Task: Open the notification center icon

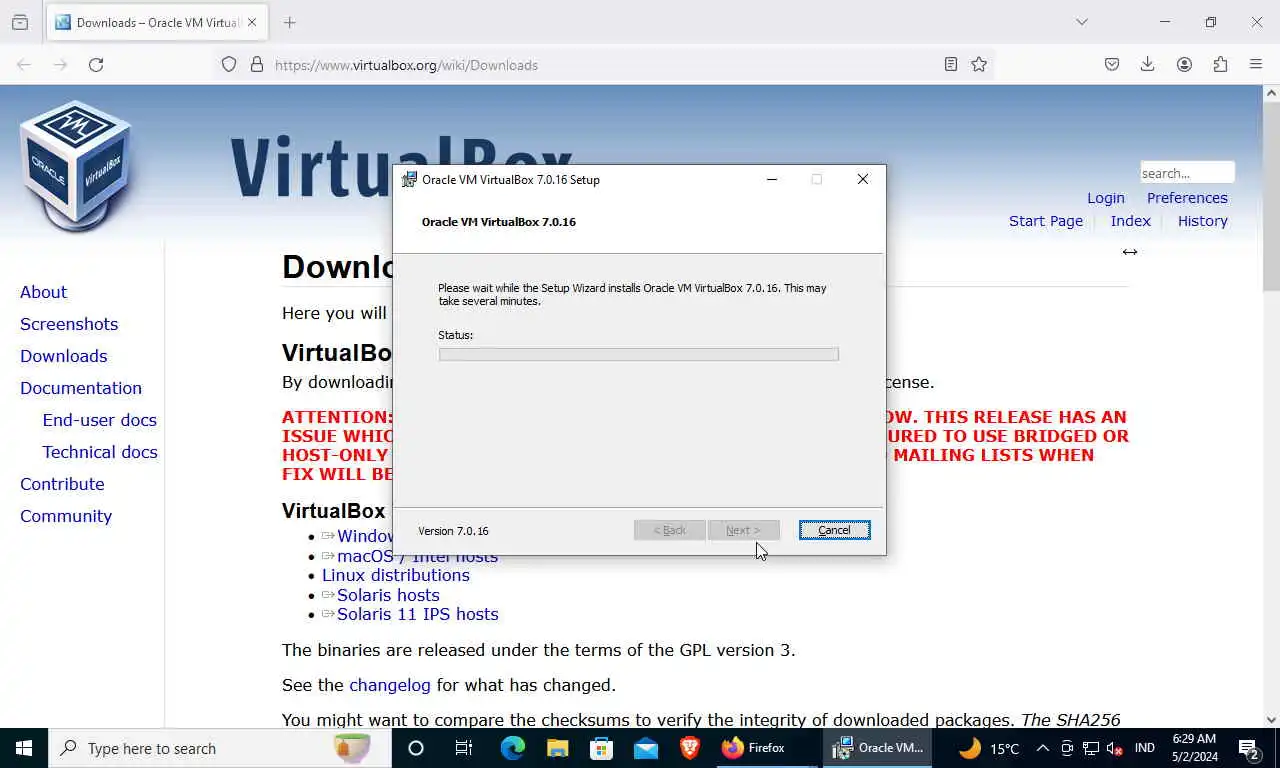Action: pyautogui.click(x=1248, y=748)
